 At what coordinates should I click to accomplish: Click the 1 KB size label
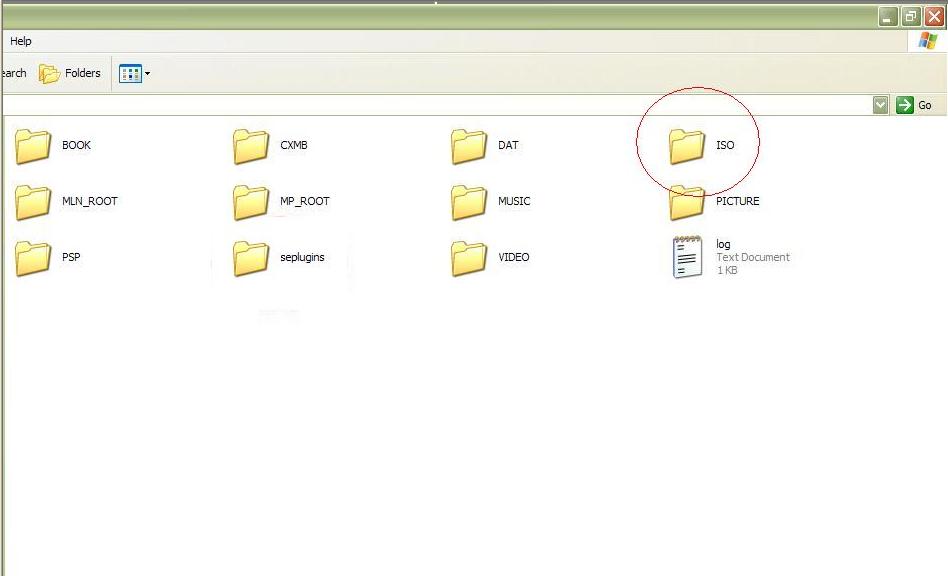tap(727, 270)
